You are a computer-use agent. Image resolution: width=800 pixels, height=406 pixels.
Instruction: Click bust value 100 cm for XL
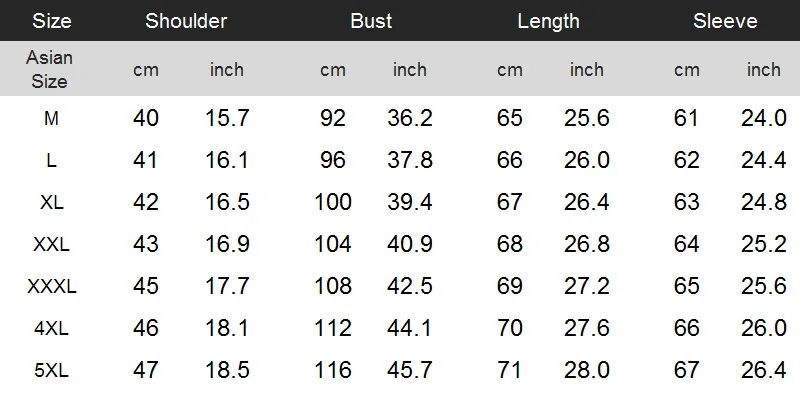[x=333, y=202]
